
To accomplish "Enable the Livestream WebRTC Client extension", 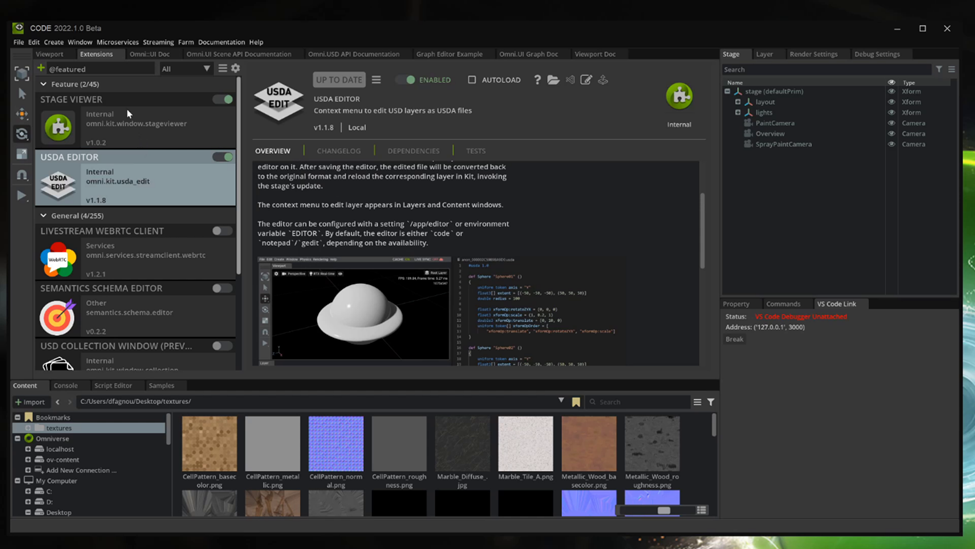I will point(222,231).
